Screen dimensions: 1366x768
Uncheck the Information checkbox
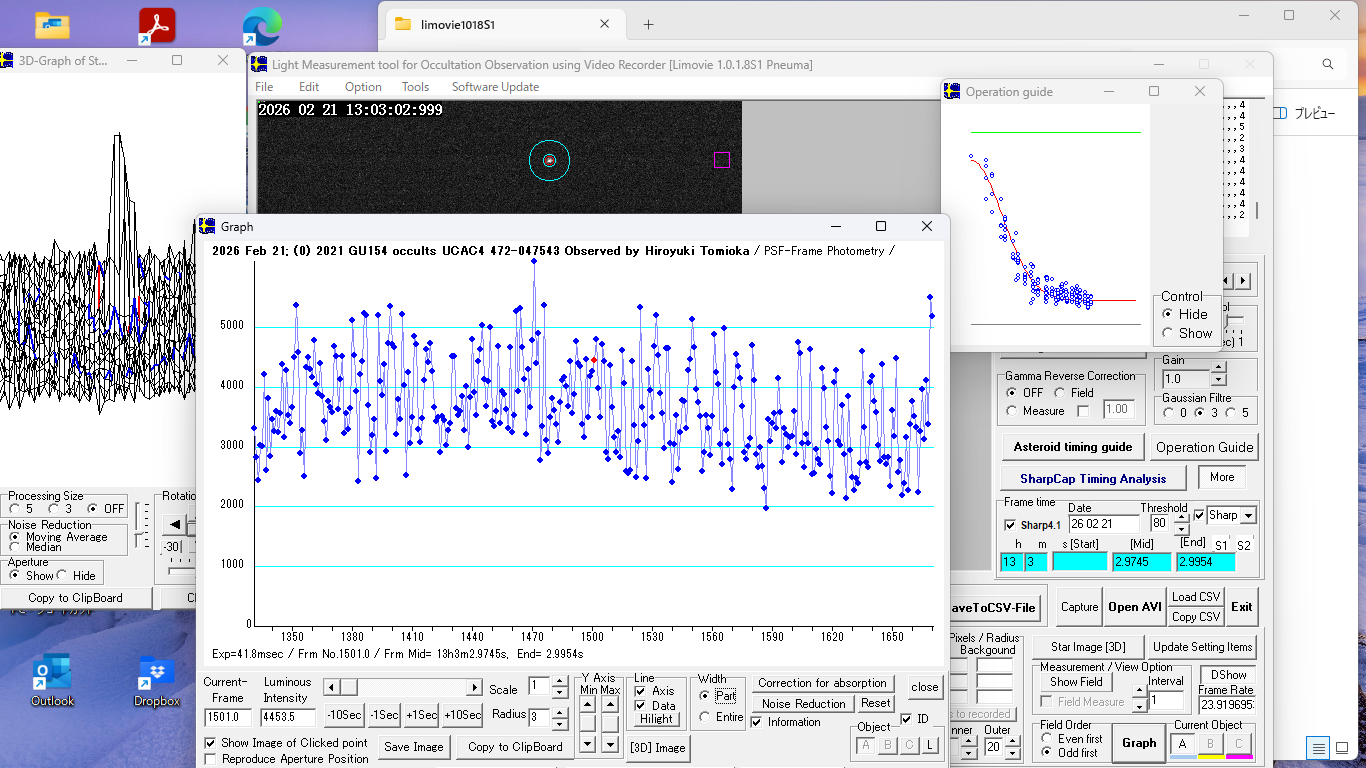(x=757, y=722)
